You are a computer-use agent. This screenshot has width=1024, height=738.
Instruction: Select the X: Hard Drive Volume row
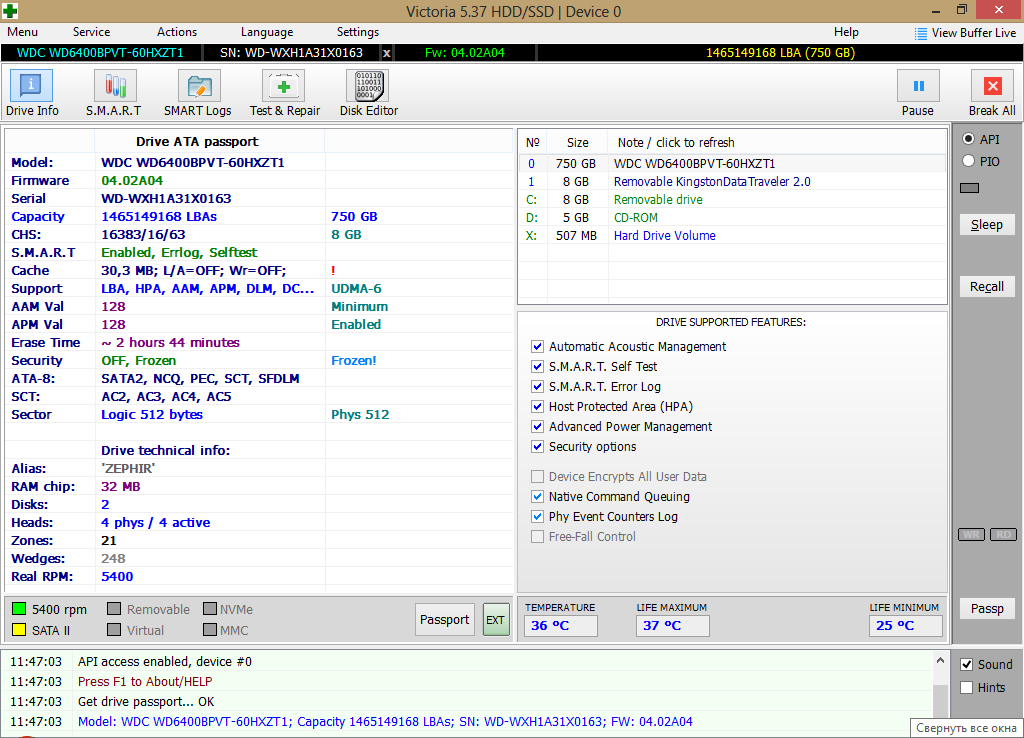[x=732, y=236]
